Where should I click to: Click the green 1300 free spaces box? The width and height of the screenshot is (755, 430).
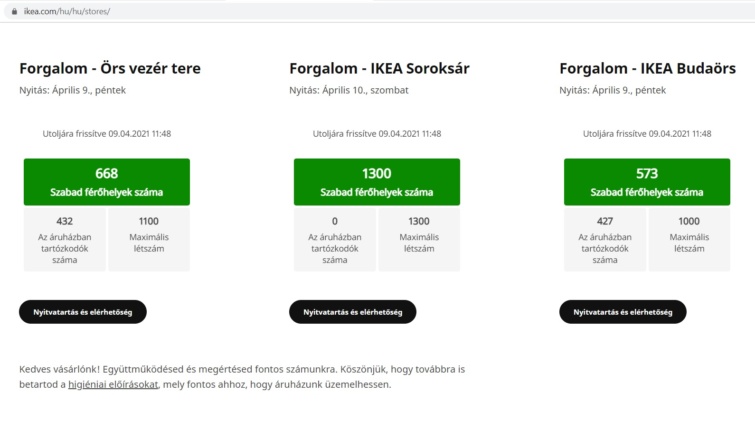click(x=377, y=182)
